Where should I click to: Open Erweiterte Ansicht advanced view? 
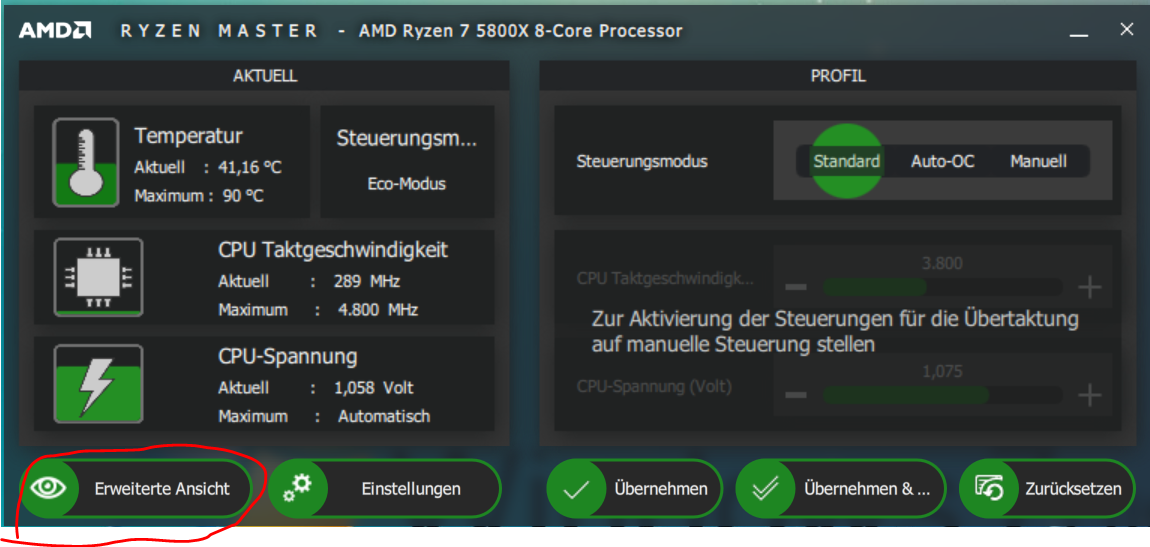(x=136, y=488)
